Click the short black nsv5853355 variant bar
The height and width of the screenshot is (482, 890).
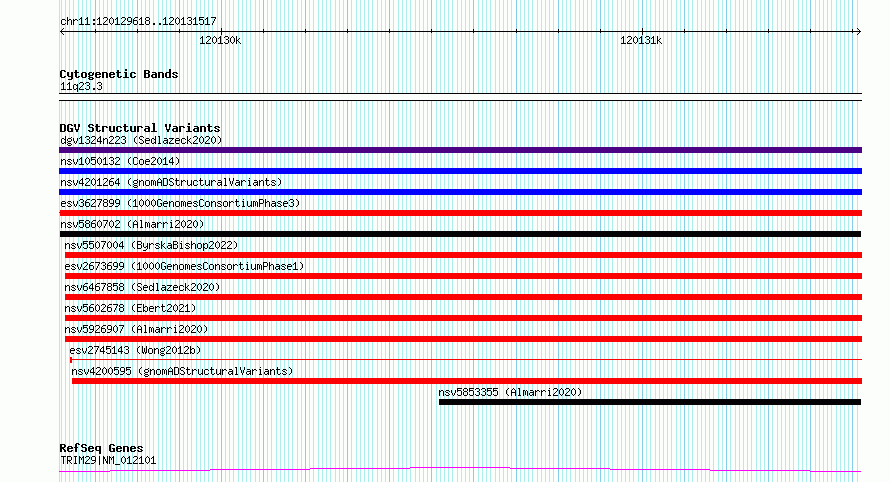click(650, 402)
